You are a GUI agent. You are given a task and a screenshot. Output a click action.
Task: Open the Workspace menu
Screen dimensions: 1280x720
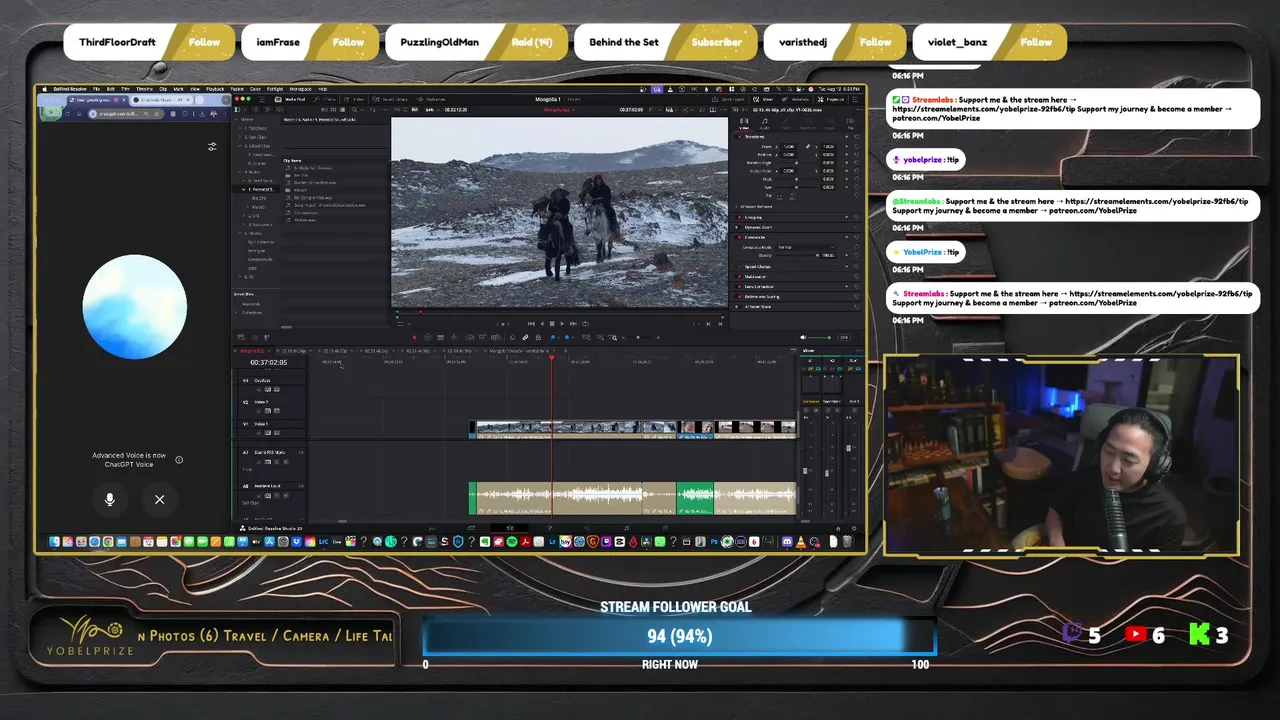(300, 89)
